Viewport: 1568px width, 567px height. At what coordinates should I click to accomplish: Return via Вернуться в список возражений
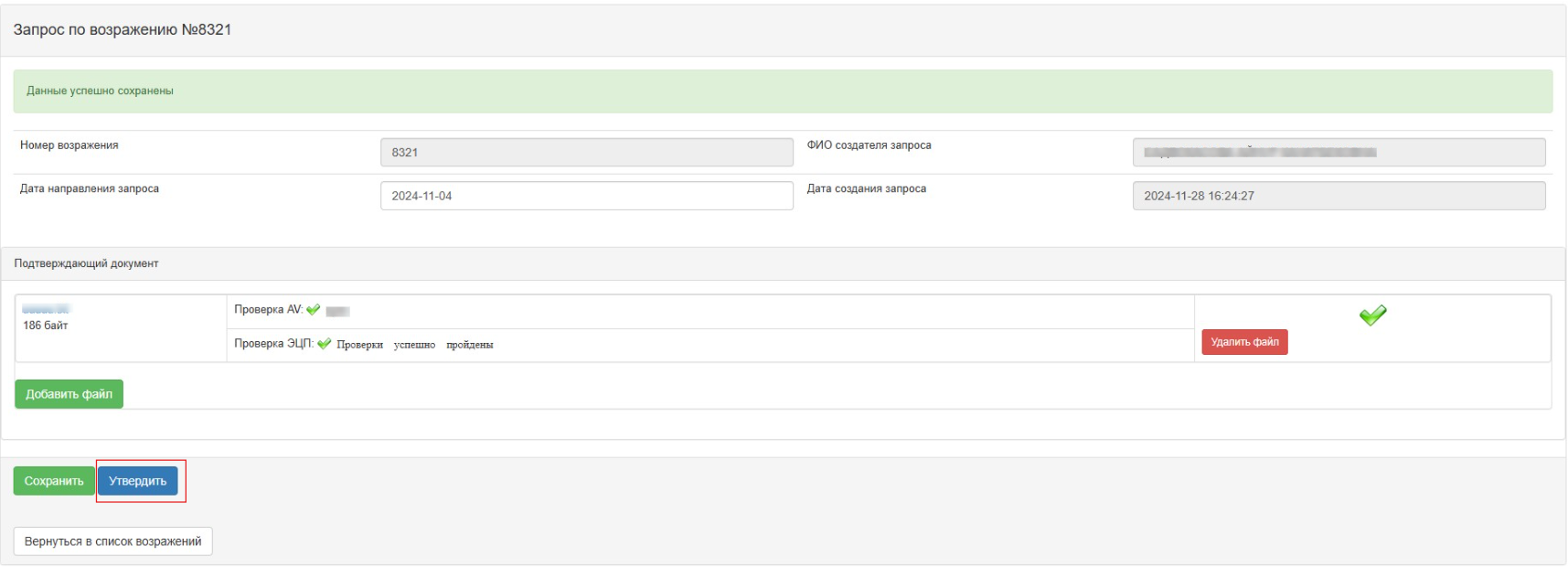coord(112,541)
